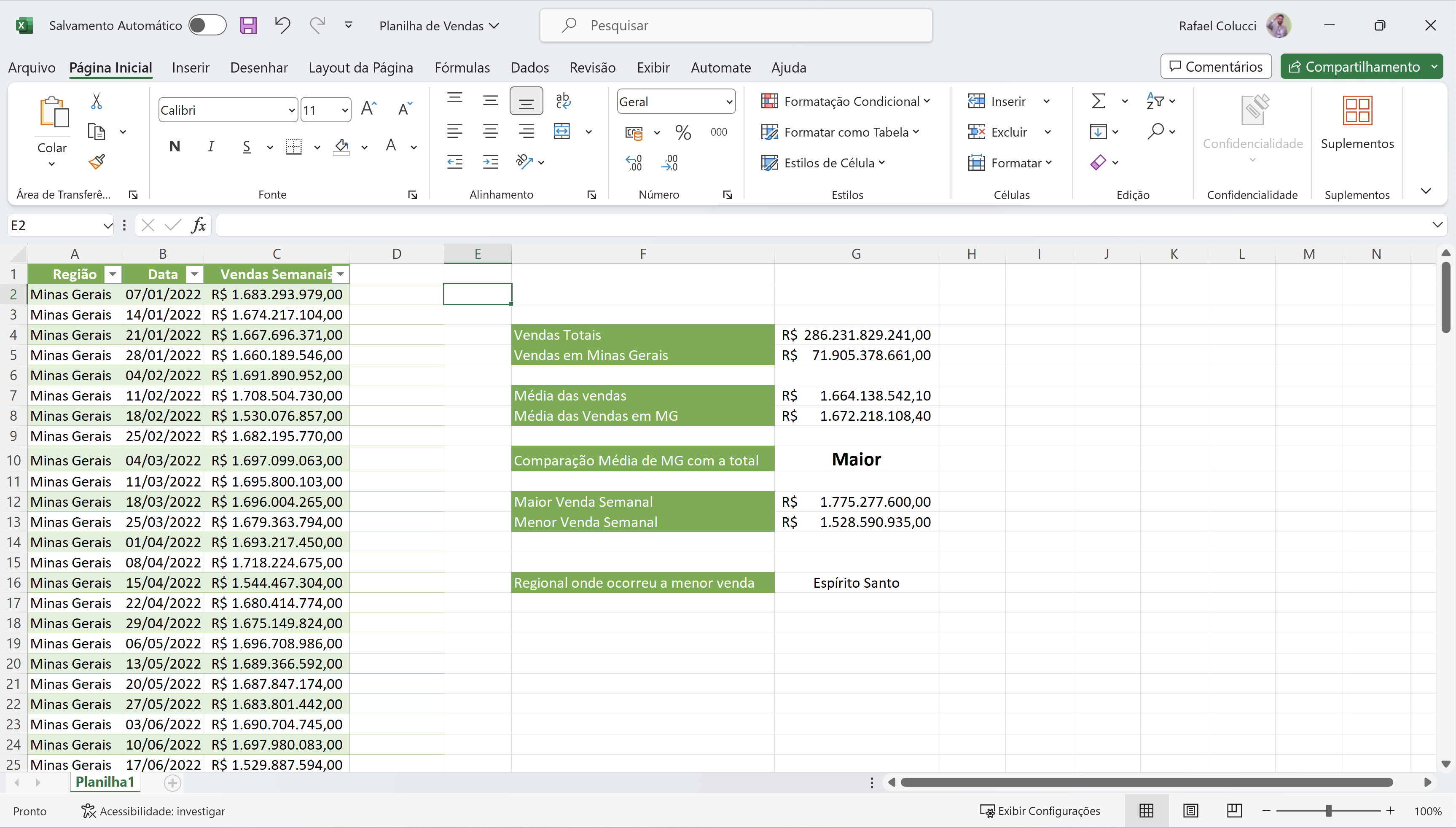Center text horizontally in the cell

click(490, 132)
